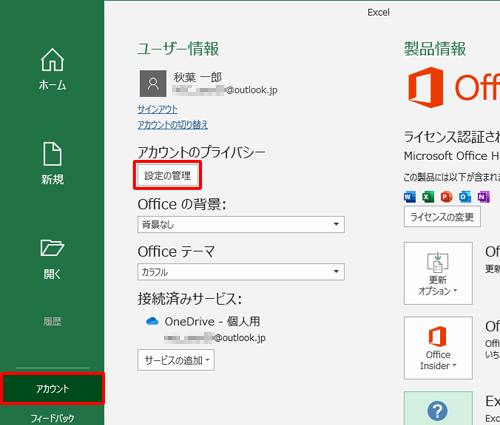Click the 秋葉 一郎 user name
Image resolution: width=500 pixels, height=425 pixels.
(198, 78)
